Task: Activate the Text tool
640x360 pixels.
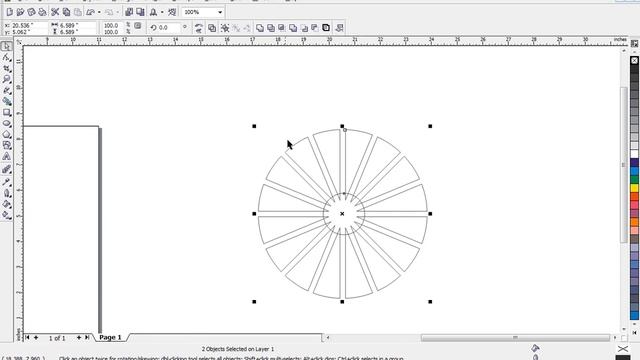Action: click(6, 156)
